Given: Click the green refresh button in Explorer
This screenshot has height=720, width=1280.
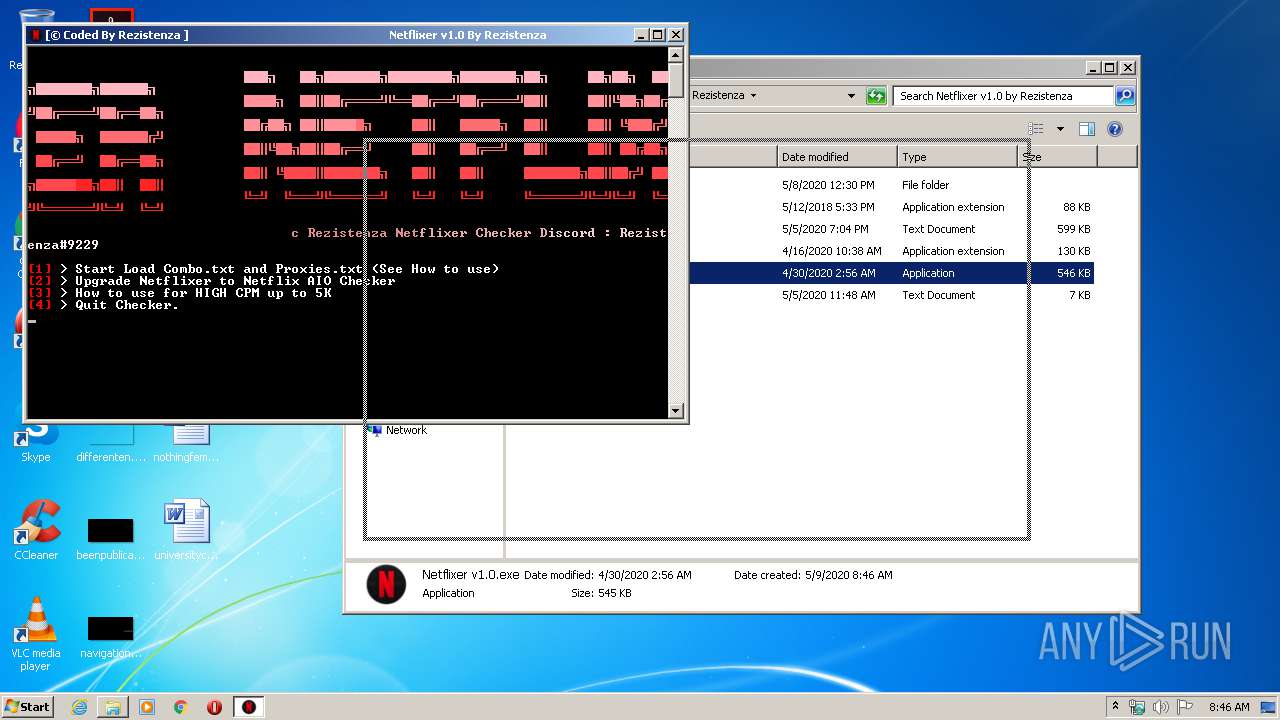Looking at the screenshot, I should [876, 96].
